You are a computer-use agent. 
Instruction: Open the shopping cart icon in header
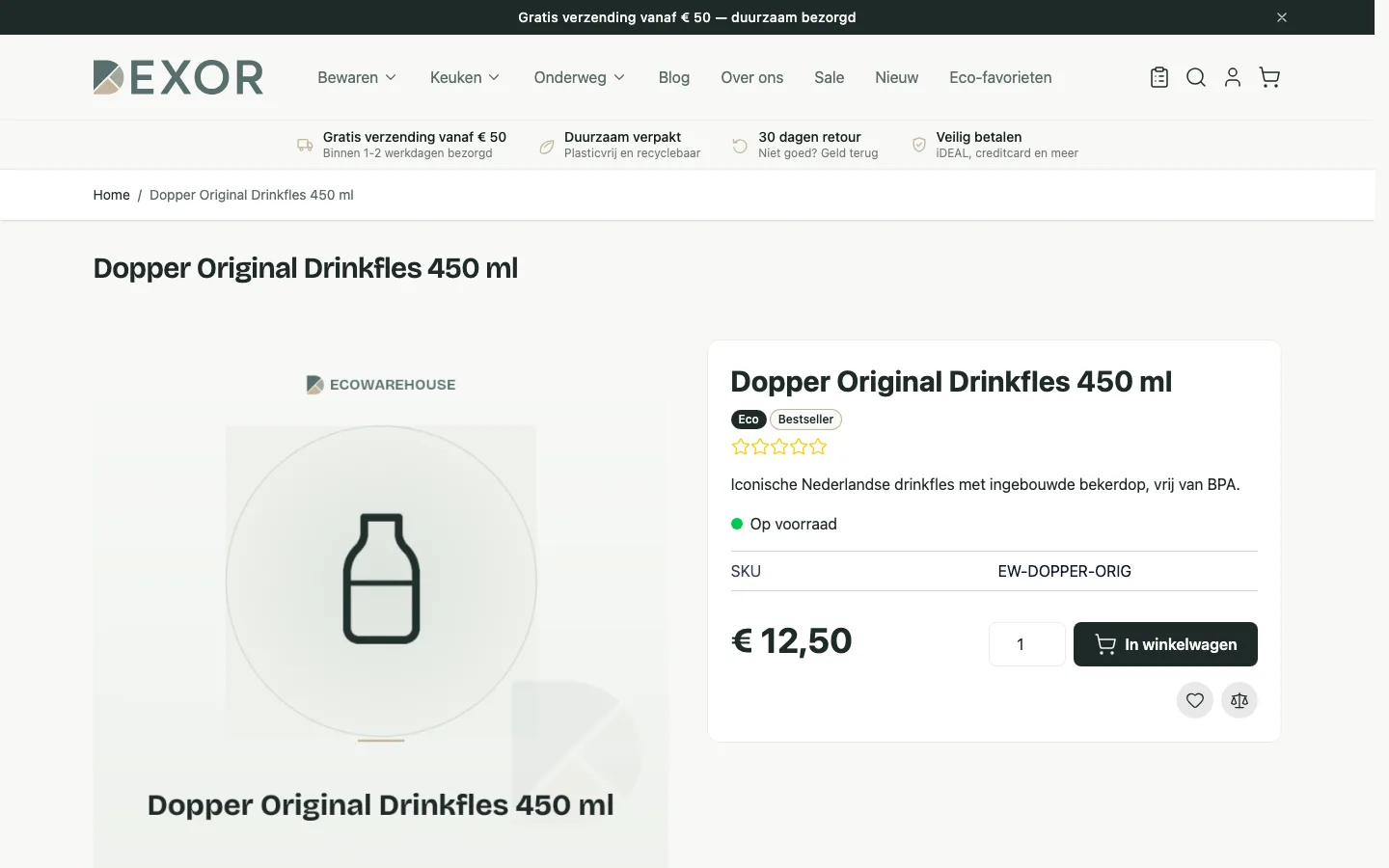tap(1269, 77)
